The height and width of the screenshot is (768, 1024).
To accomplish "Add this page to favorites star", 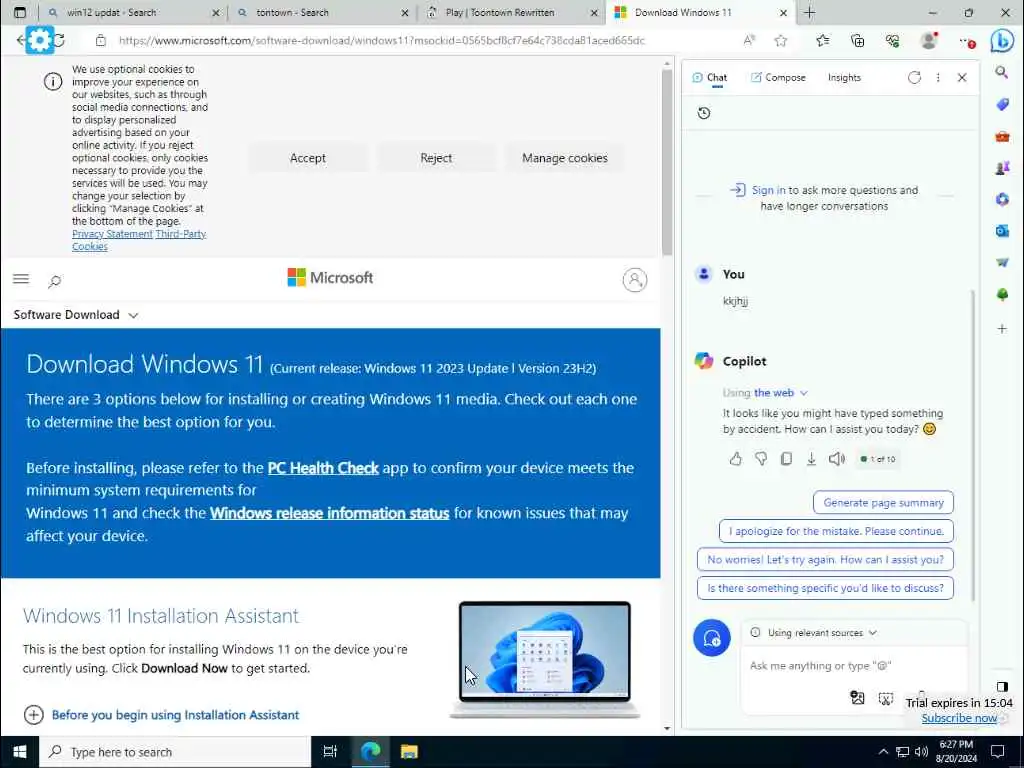I will (x=780, y=40).
